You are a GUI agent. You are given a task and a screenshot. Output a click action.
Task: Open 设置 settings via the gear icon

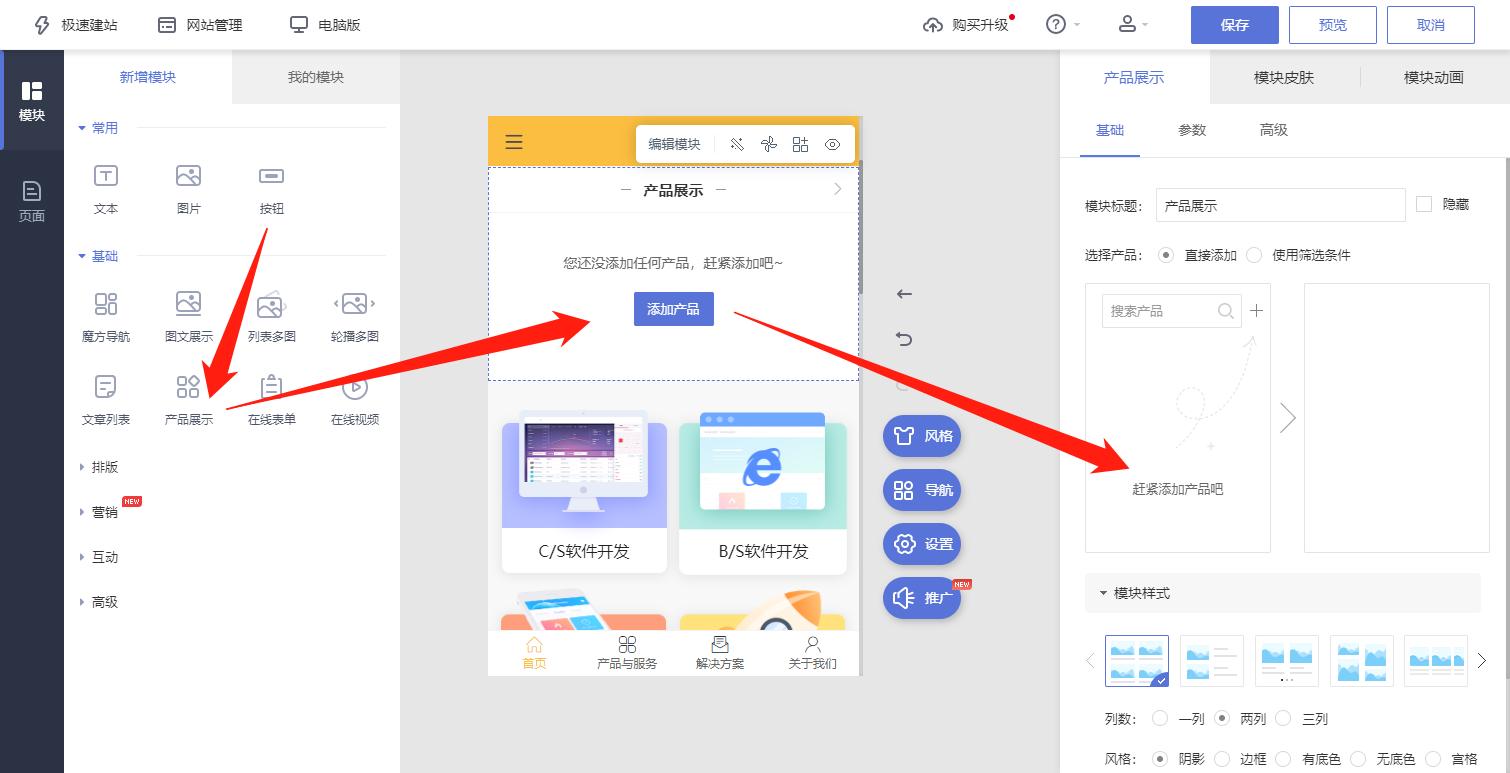tap(920, 544)
